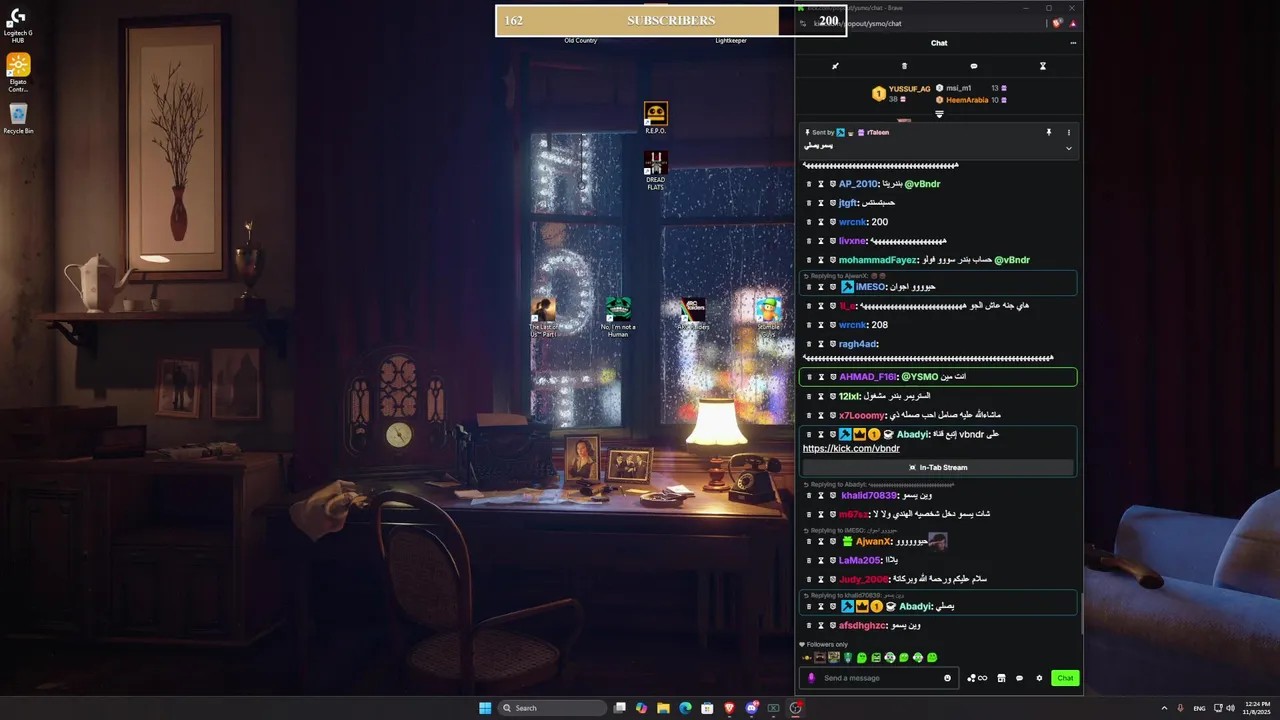Click the In-Tab Stream button

[x=938, y=467]
